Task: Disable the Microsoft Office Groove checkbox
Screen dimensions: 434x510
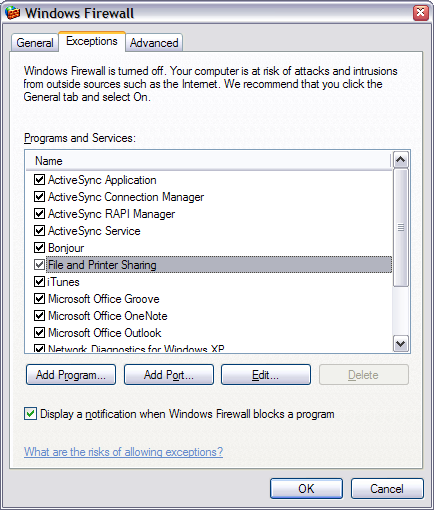Action: 39,299
